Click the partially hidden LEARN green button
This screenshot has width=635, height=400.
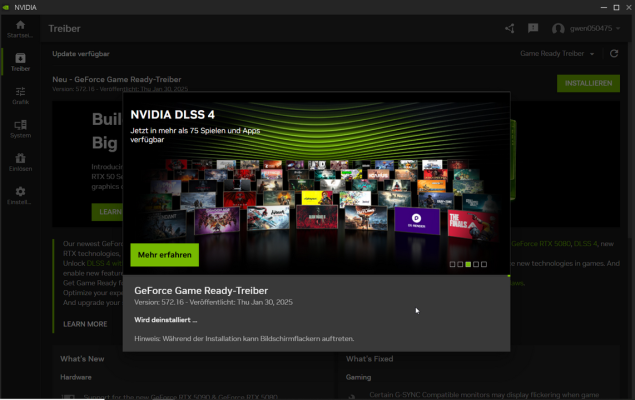pyautogui.click(x=107, y=212)
